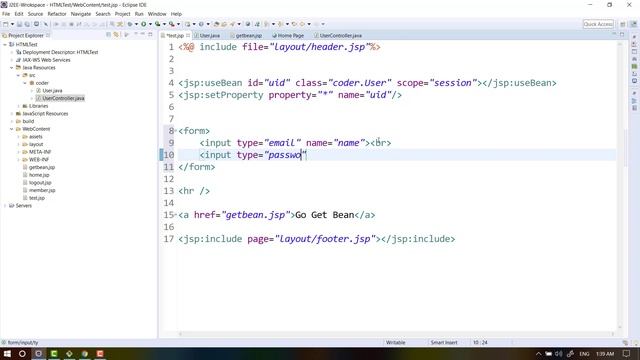Select member.jsp in Project Explorer
Image resolution: width=640 pixels, height=360 pixels.
click(42, 190)
